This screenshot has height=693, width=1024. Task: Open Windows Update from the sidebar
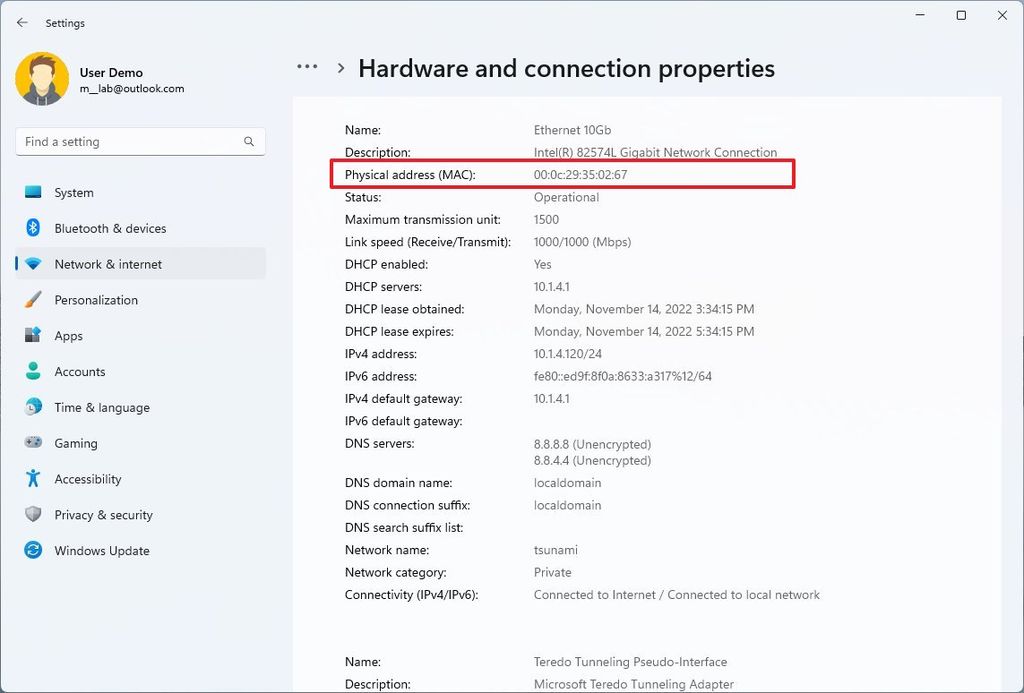[101, 550]
